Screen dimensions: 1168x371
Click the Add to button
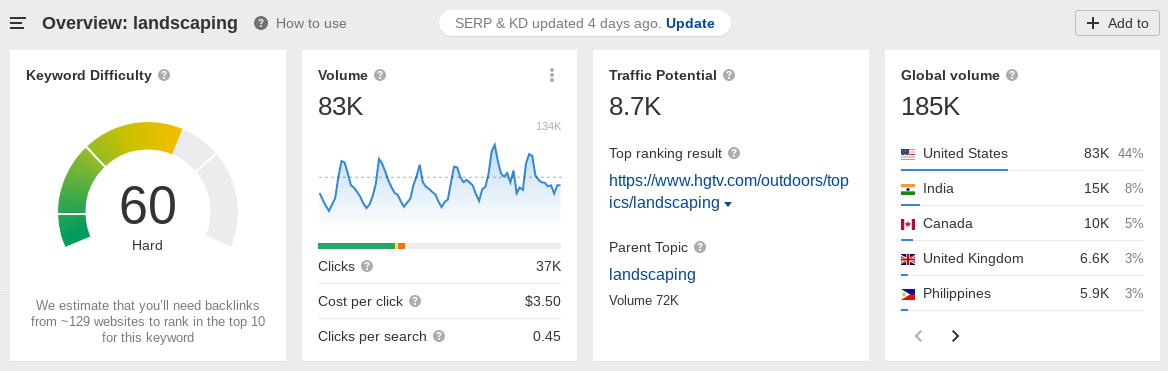[1117, 23]
